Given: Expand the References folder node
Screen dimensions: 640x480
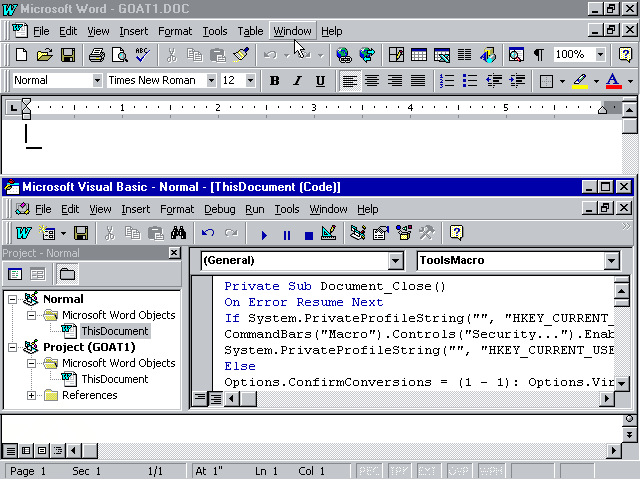Looking at the screenshot, I should [31, 395].
